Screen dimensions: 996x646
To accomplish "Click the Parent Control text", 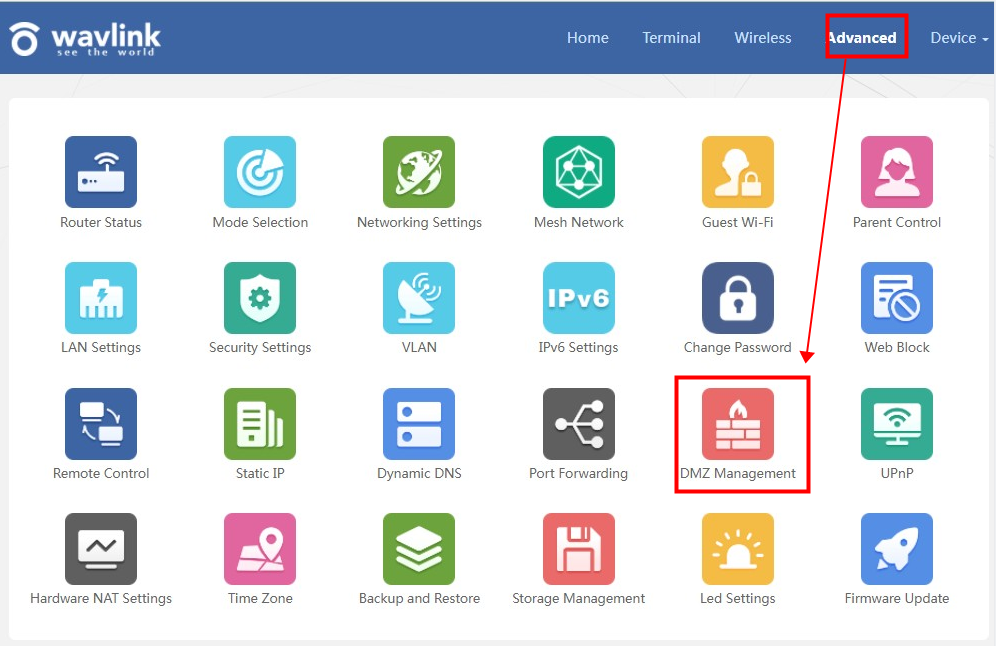I will pyautogui.click(x=897, y=222).
